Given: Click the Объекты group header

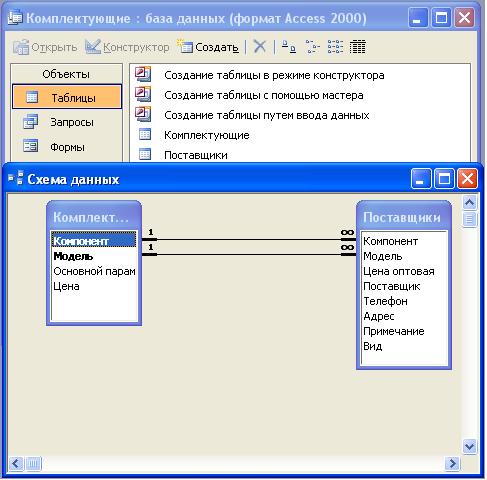Looking at the screenshot, I should tap(66, 74).
